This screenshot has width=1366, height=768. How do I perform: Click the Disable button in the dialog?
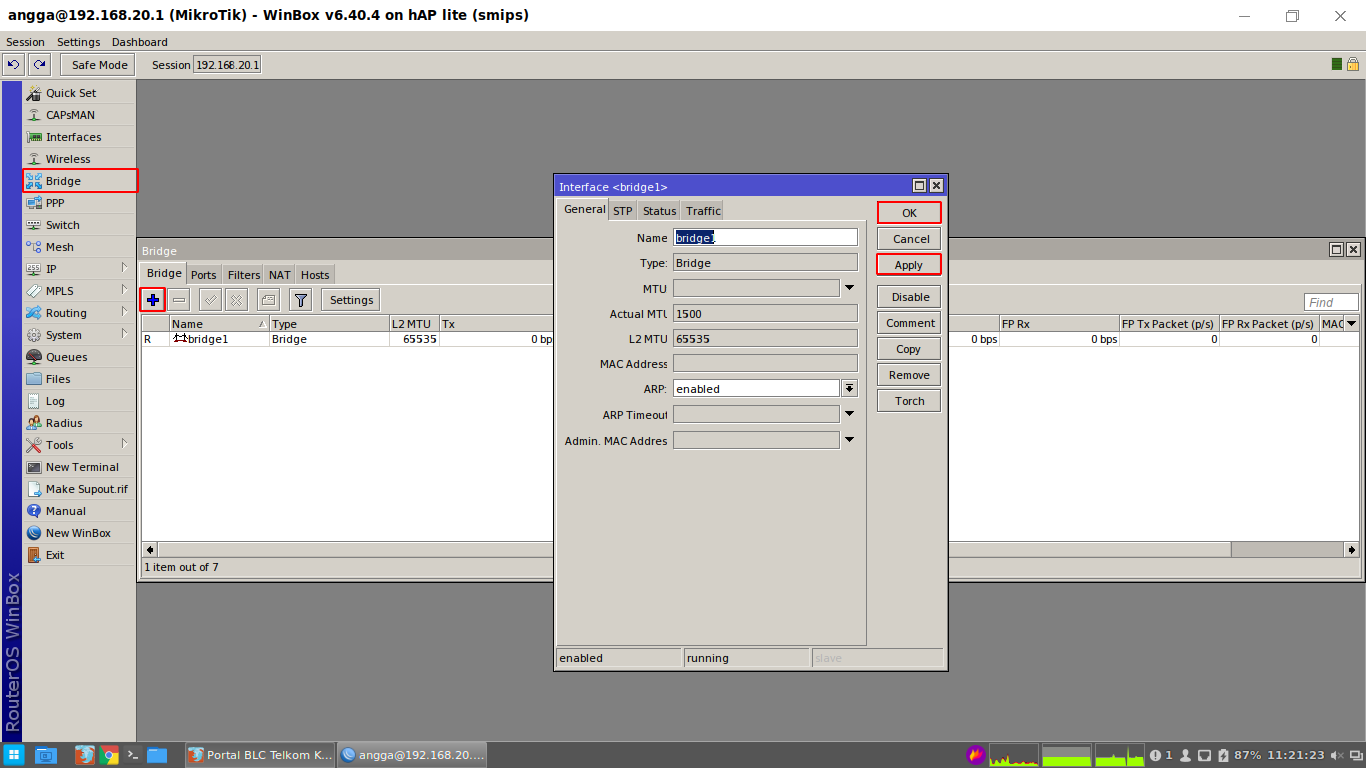click(x=909, y=297)
